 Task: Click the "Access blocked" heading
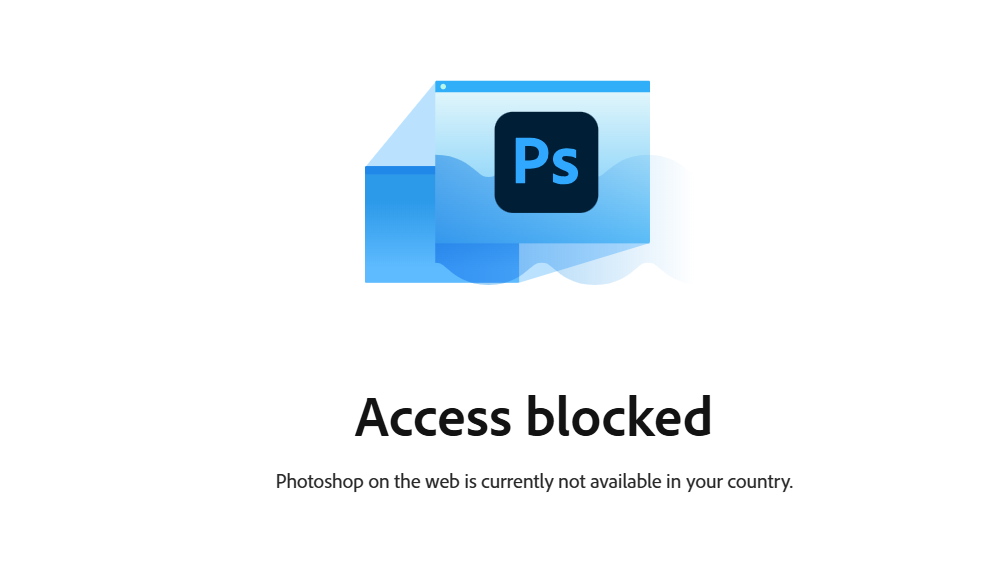[533, 417]
